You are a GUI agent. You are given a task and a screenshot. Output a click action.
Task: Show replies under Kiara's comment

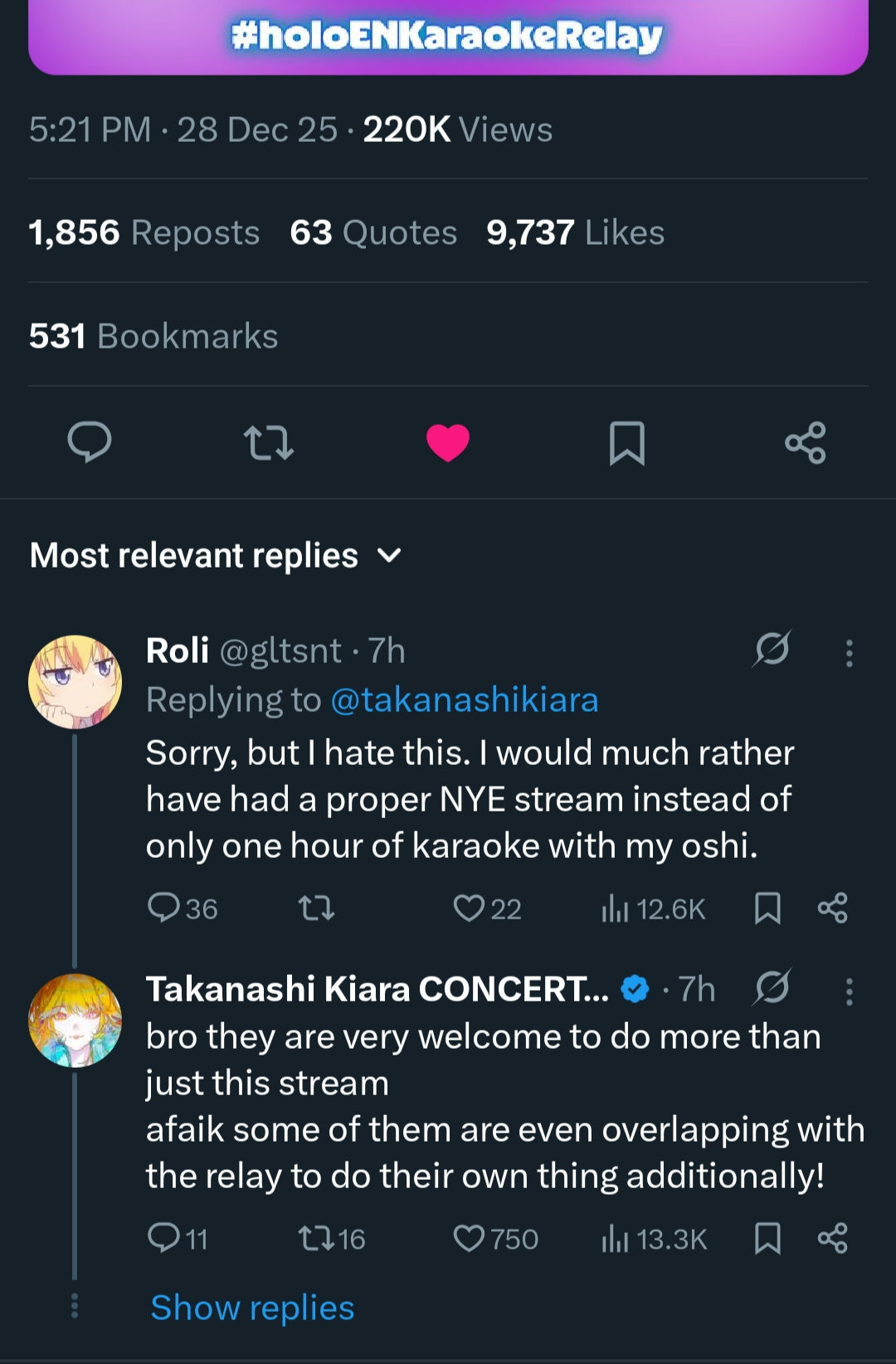tap(252, 1308)
